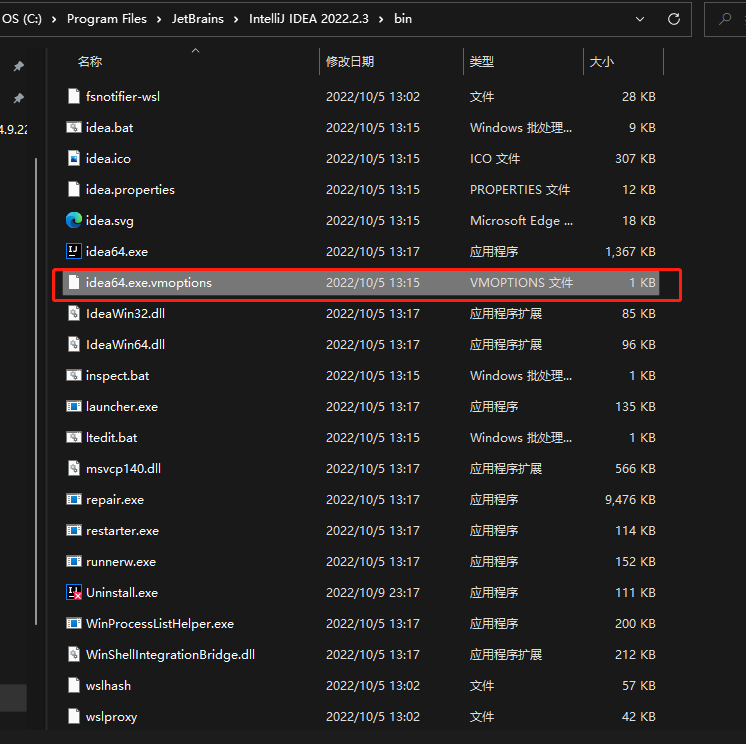Click the launcher.exe application icon

click(74, 406)
